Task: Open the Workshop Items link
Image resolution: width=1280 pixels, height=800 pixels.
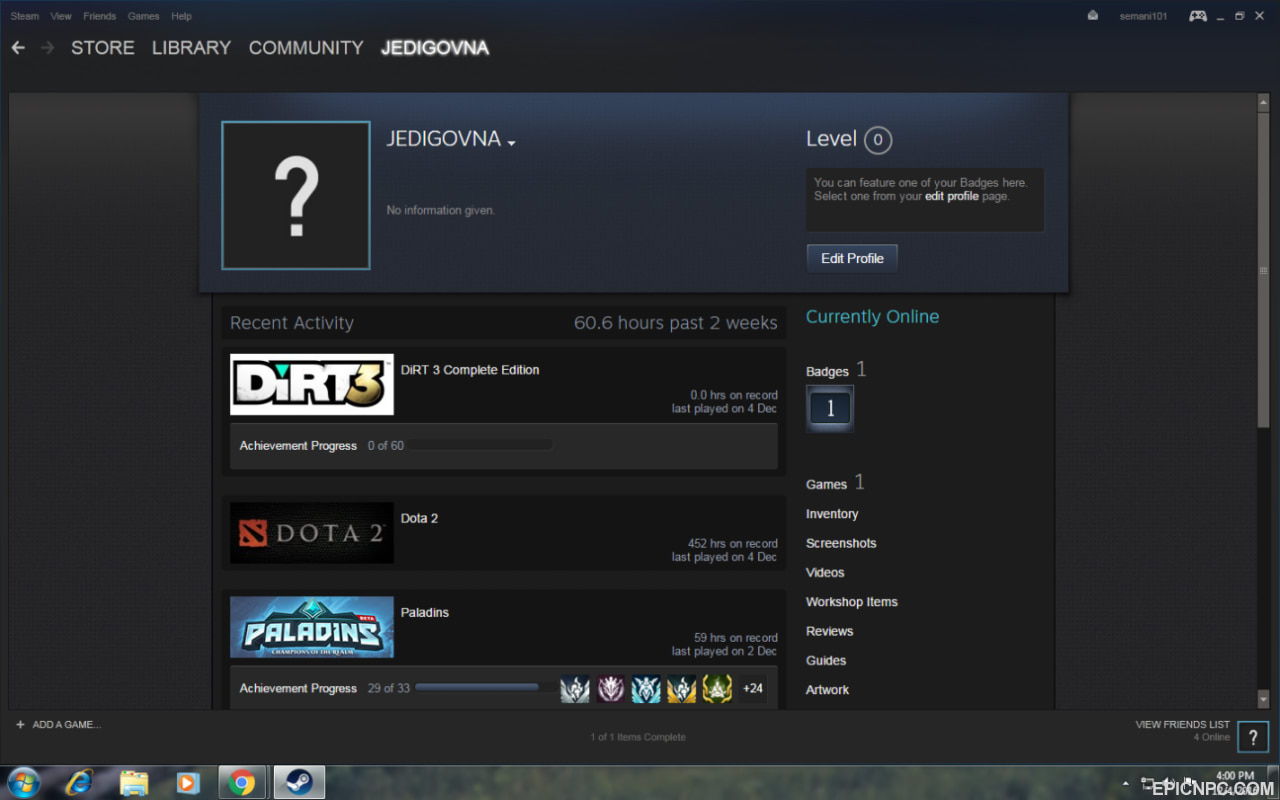Action: pyautogui.click(x=852, y=602)
